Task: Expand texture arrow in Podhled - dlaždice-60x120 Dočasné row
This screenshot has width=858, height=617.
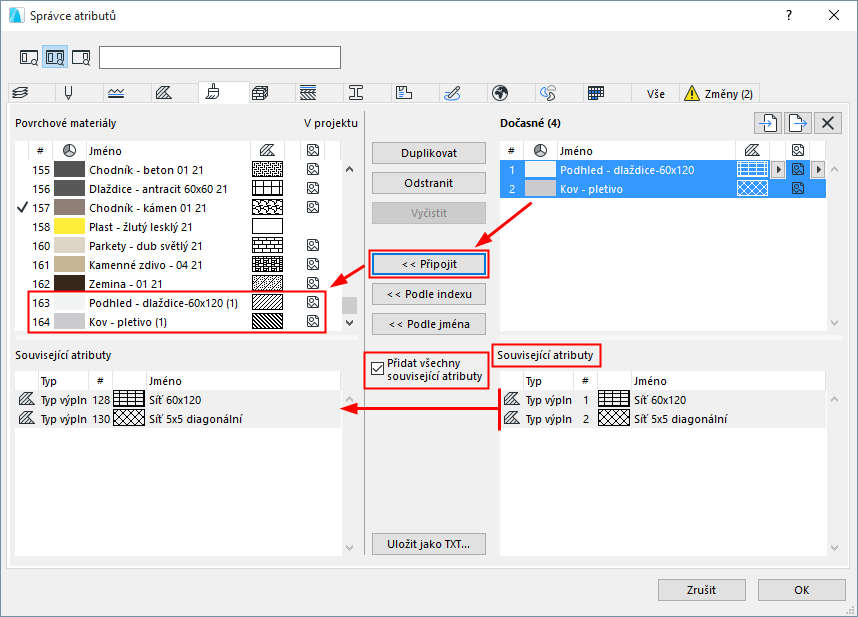Action: [x=818, y=170]
